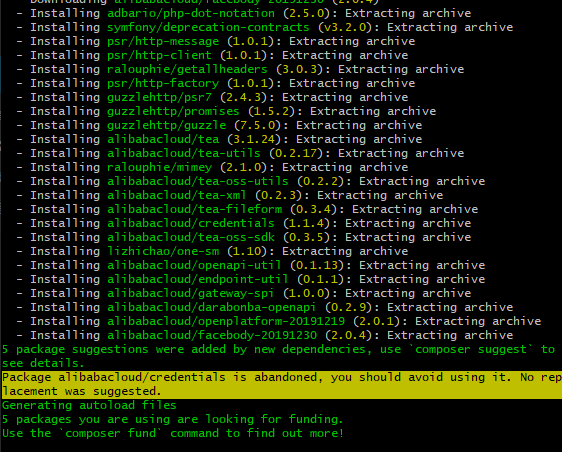Viewport: 562px width, 452px height.
Task: Click the lizhichao/one-sm package name
Action: pos(163,251)
